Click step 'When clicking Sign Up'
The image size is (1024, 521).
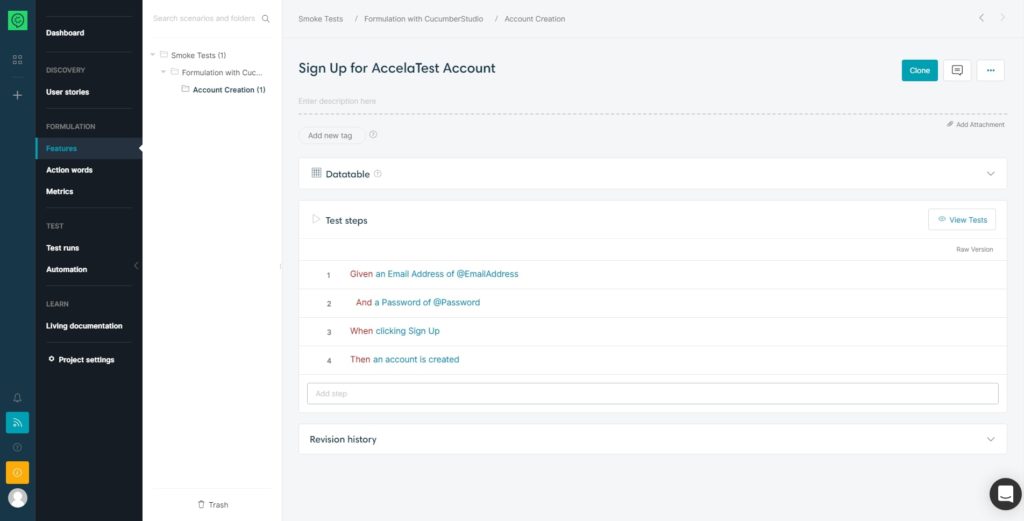pyautogui.click(x=395, y=331)
